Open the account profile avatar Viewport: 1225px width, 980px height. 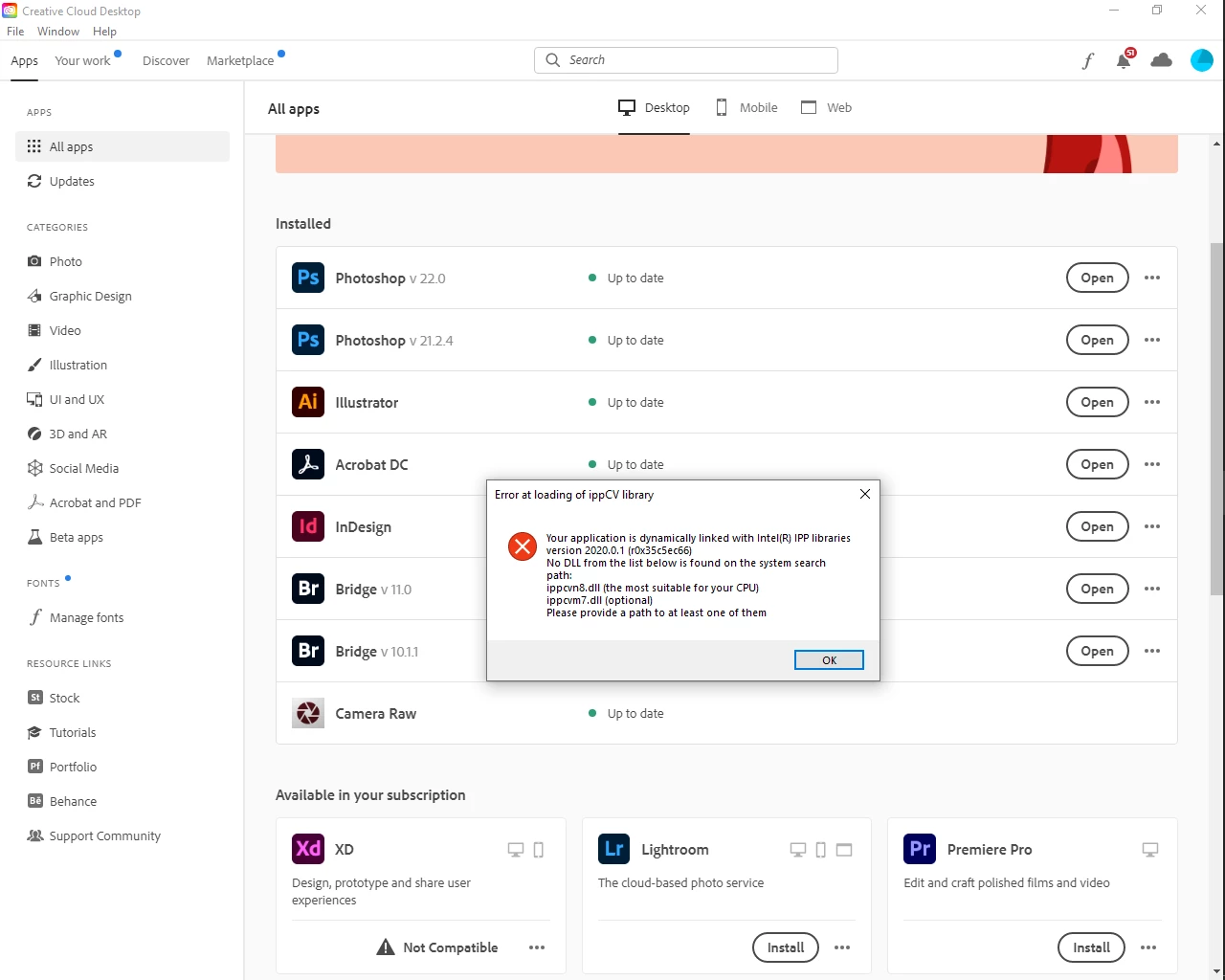click(1202, 60)
